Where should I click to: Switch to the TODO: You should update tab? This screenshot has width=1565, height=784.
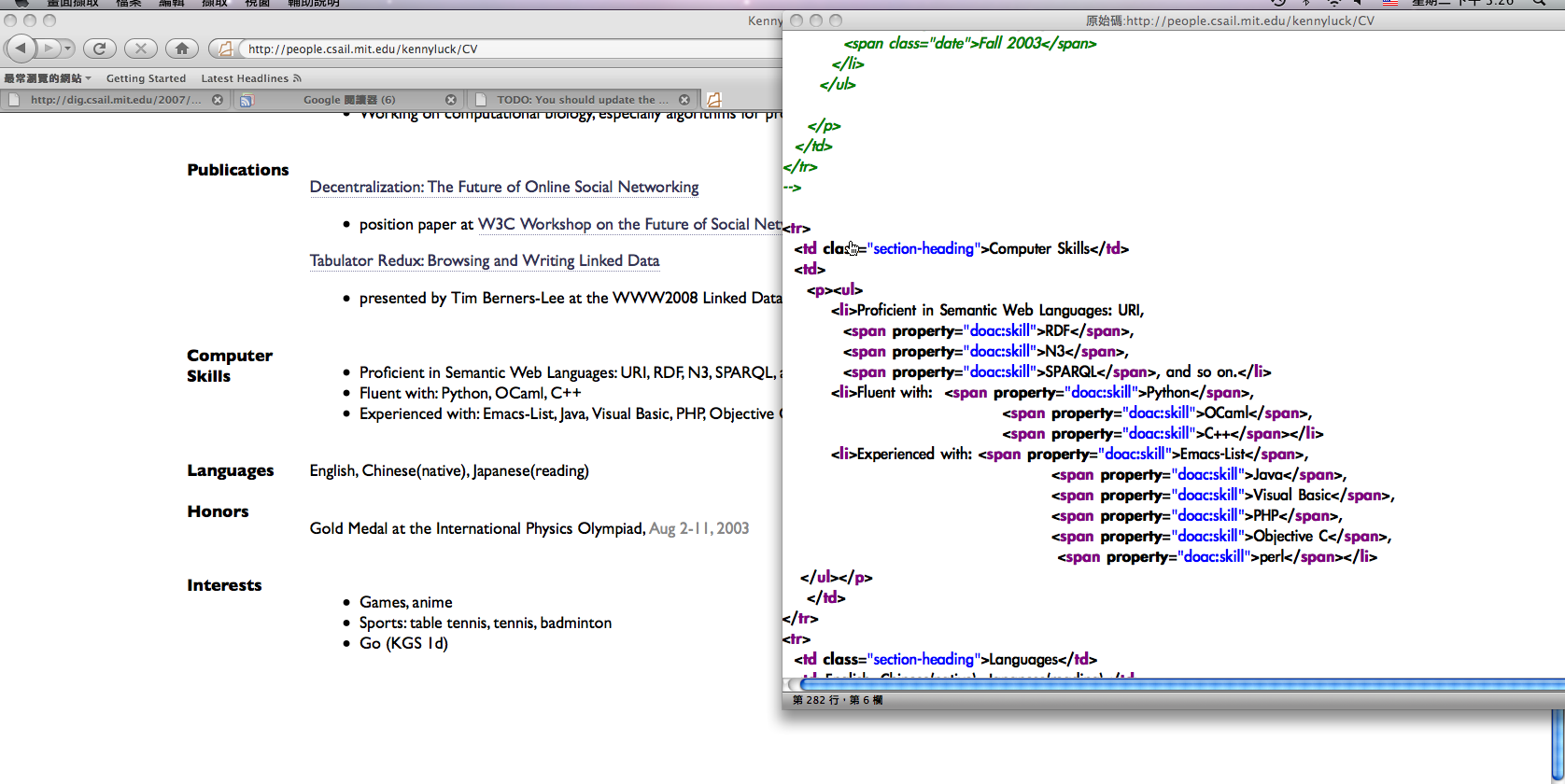click(581, 100)
